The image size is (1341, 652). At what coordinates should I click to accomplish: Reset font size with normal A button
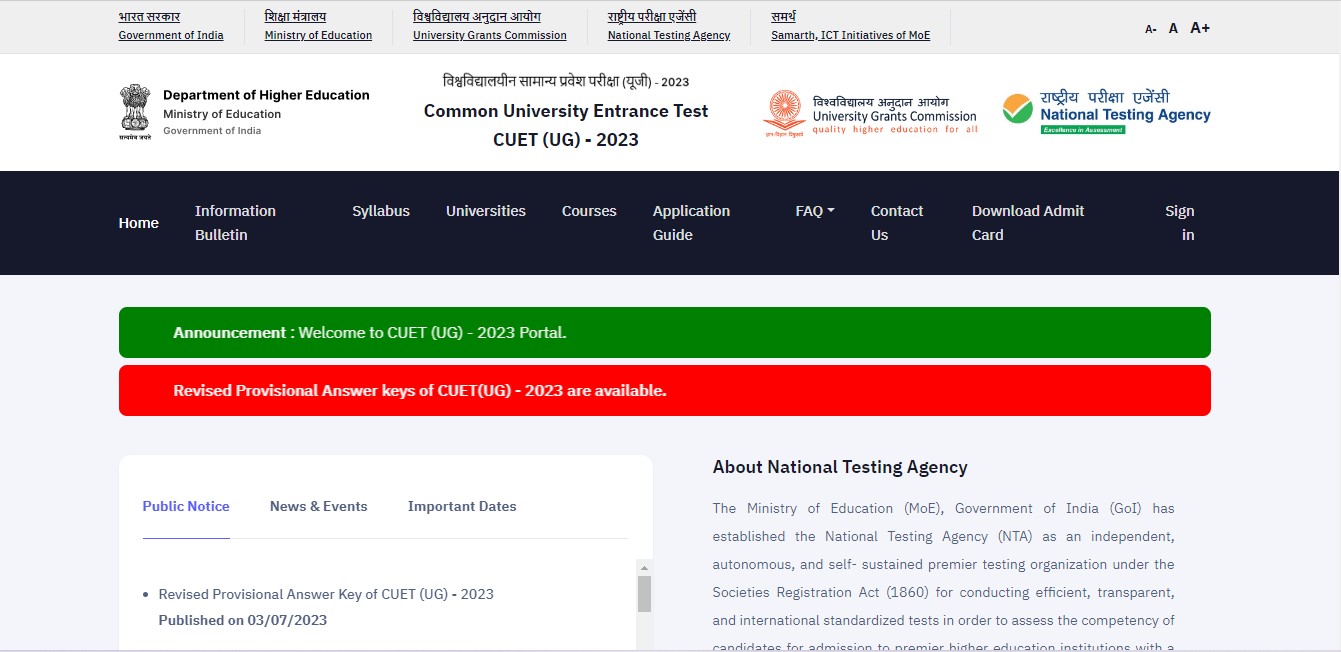point(1173,29)
